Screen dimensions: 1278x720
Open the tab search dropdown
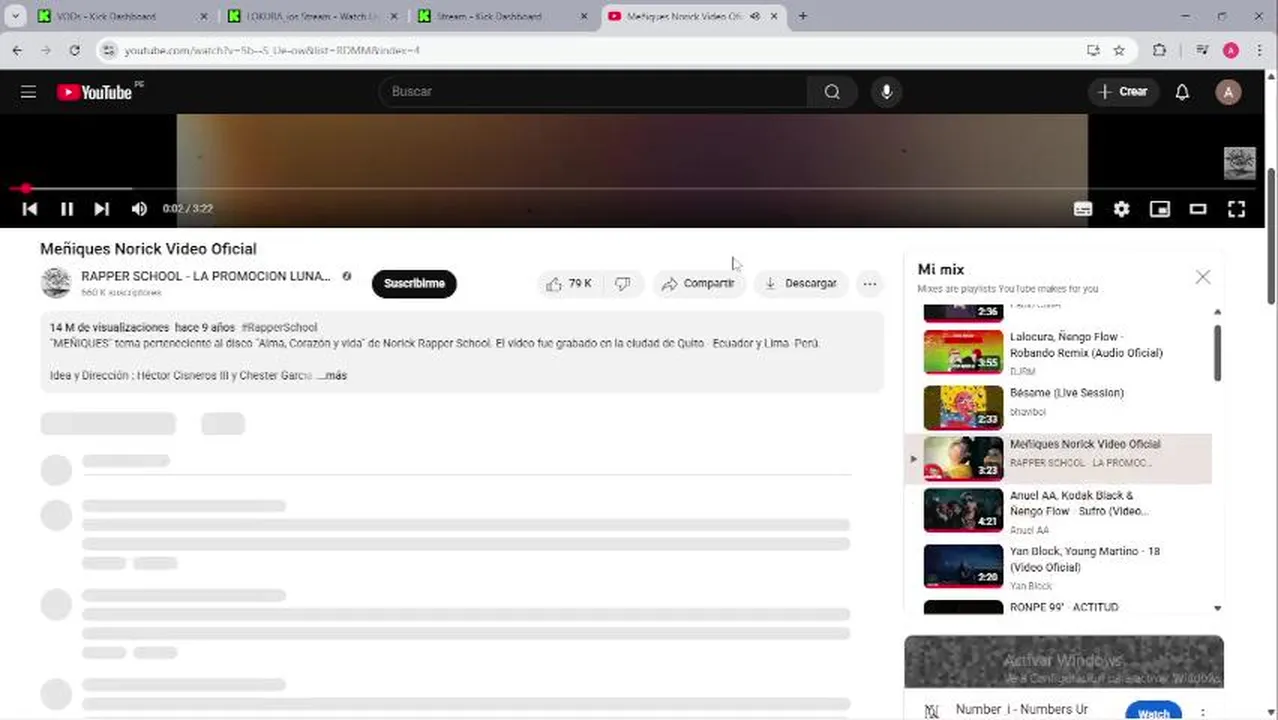(x=15, y=16)
